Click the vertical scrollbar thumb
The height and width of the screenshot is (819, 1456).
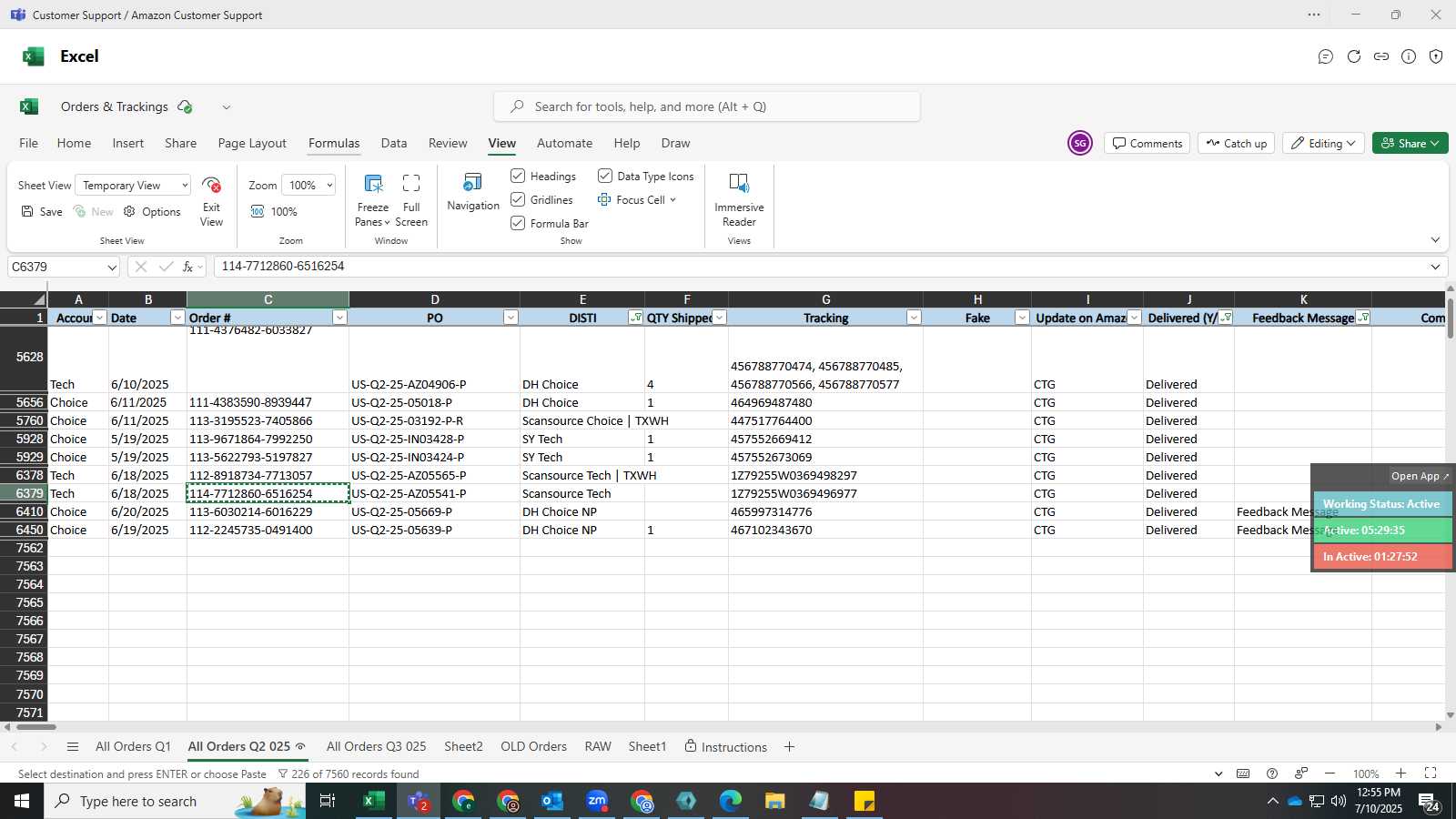(x=1451, y=318)
